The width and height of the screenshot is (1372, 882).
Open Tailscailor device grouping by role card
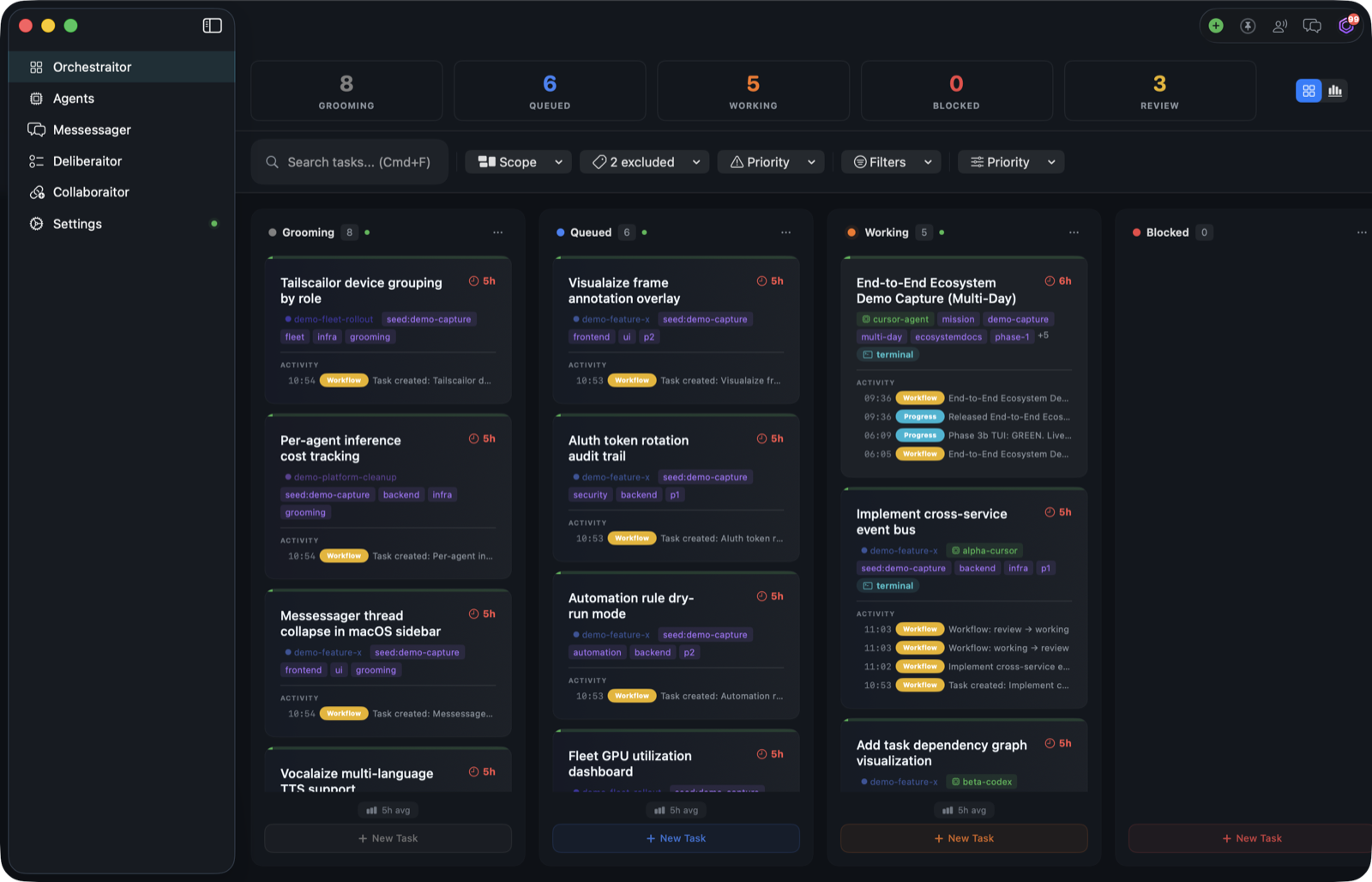point(388,330)
